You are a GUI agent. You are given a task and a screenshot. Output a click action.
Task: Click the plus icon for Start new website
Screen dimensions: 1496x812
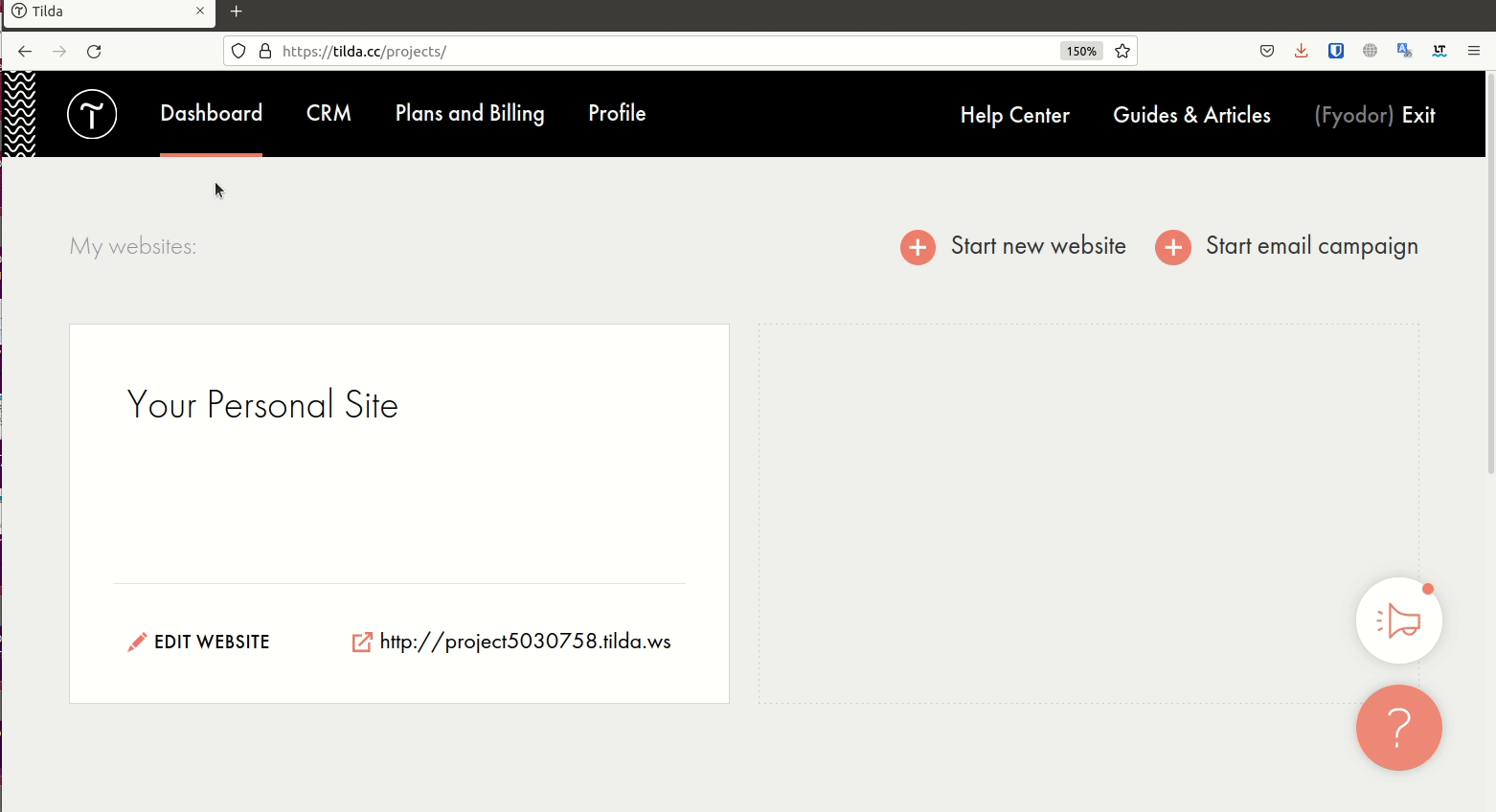(918, 247)
